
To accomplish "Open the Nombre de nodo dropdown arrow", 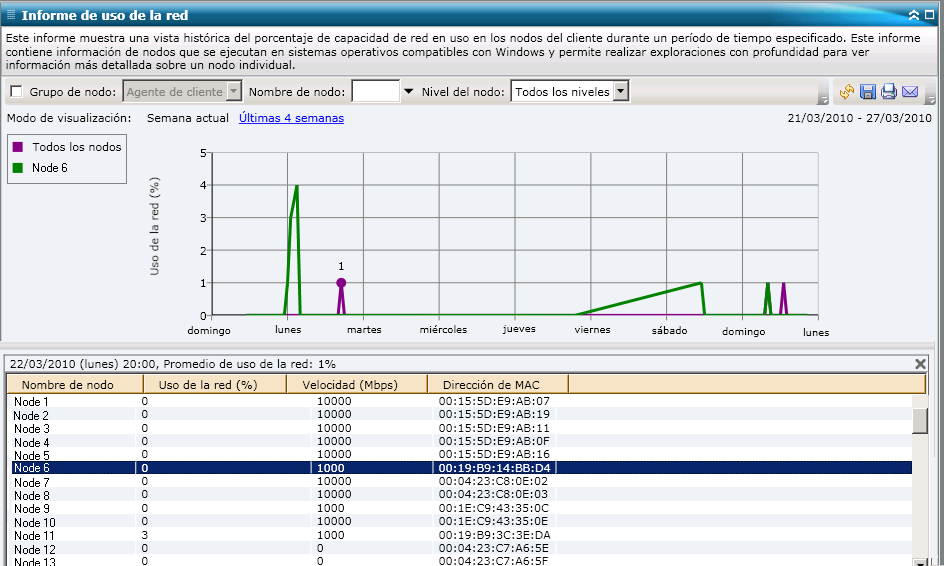I will point(408,92).
